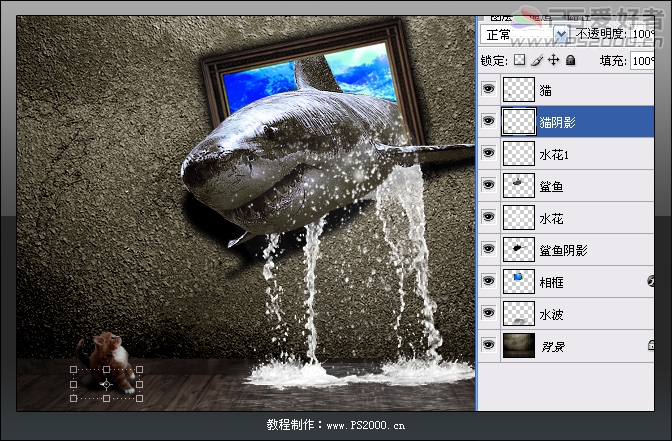This screenshot has width=672, height=441.
Task: Hide the 背景 layer eye icon
Action: click(x=489, y=345)
